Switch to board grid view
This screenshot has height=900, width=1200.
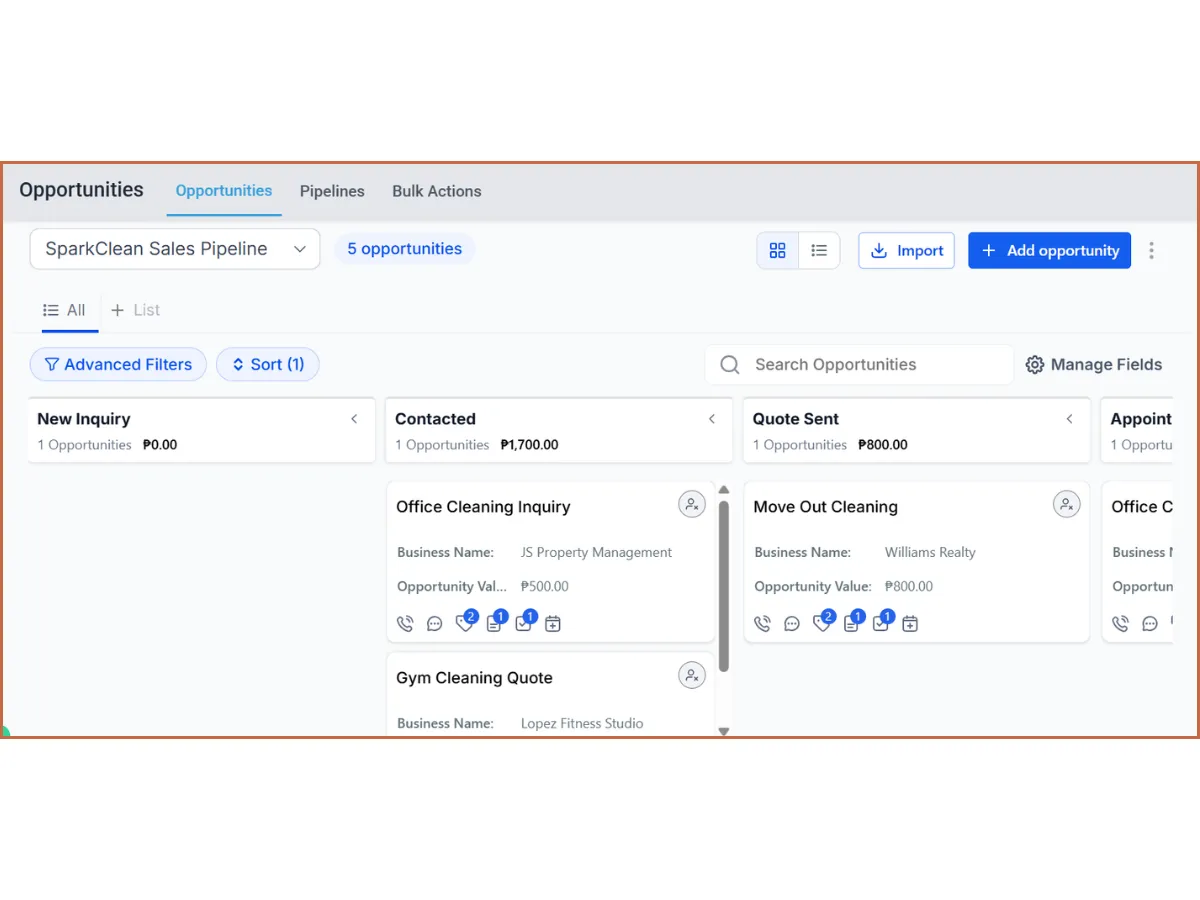tap(778, 251)
